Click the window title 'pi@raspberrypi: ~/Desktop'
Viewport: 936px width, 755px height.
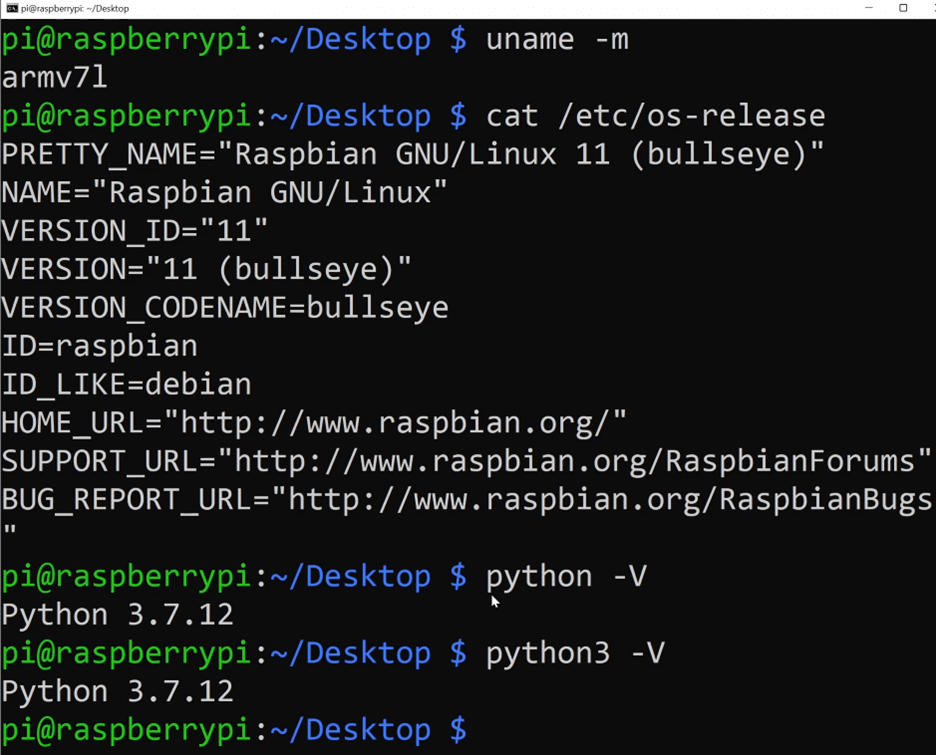pos(75,8)
